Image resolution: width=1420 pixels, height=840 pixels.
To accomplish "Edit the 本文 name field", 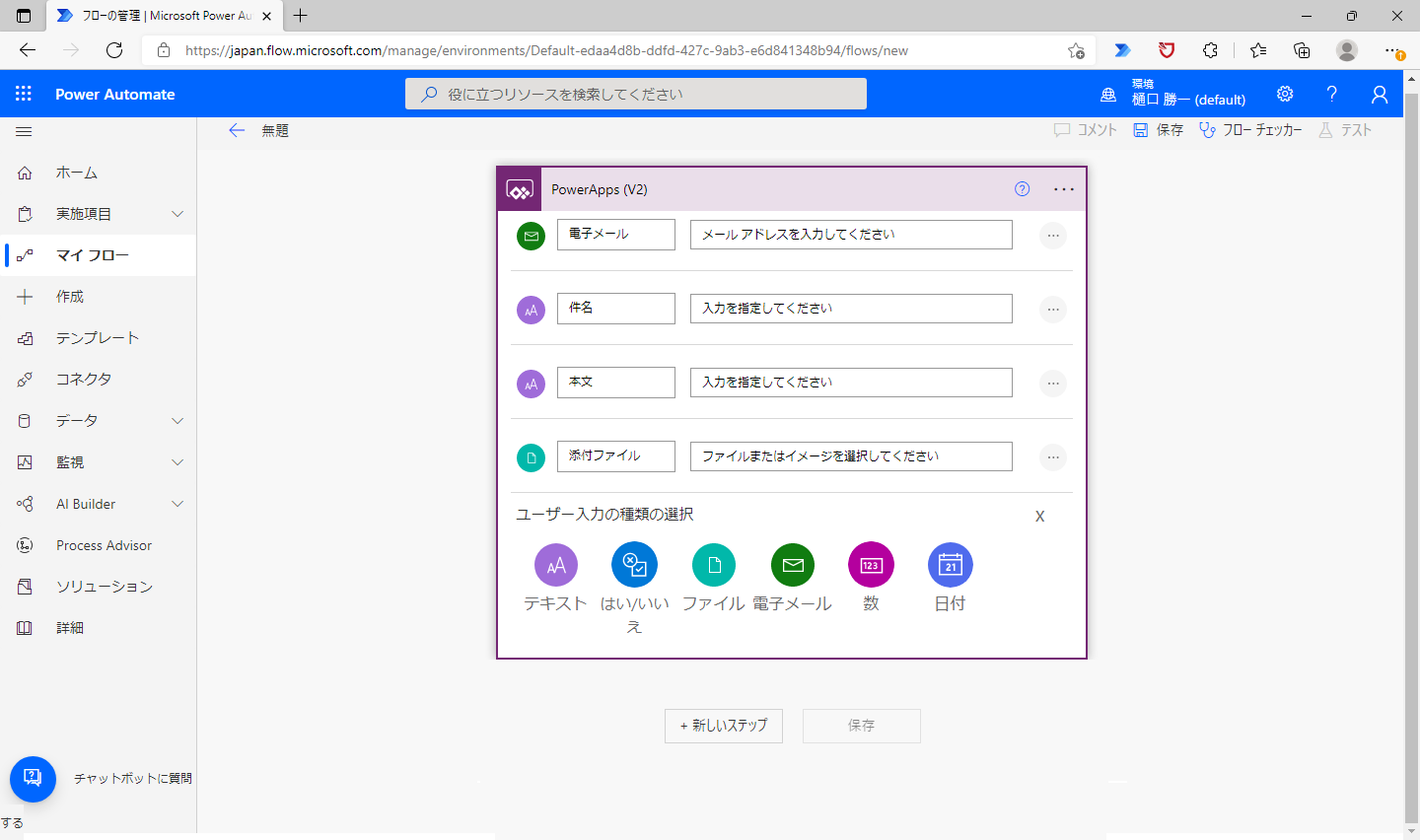I will click(616, 383).
